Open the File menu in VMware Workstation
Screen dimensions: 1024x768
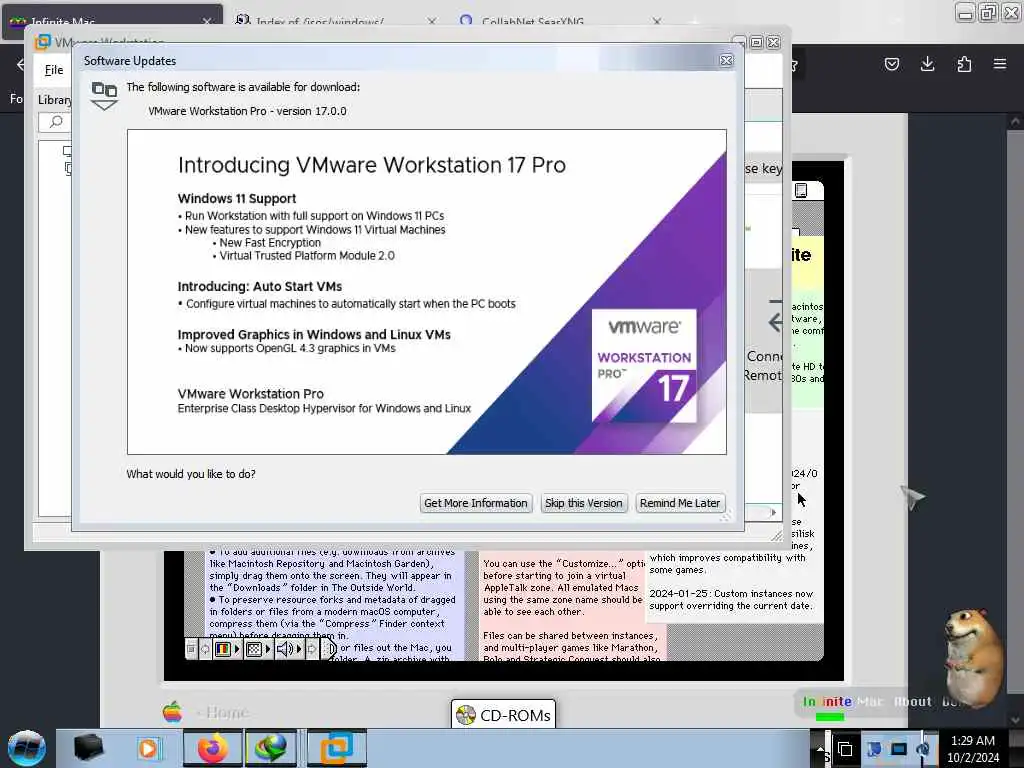tap(54, 70)
